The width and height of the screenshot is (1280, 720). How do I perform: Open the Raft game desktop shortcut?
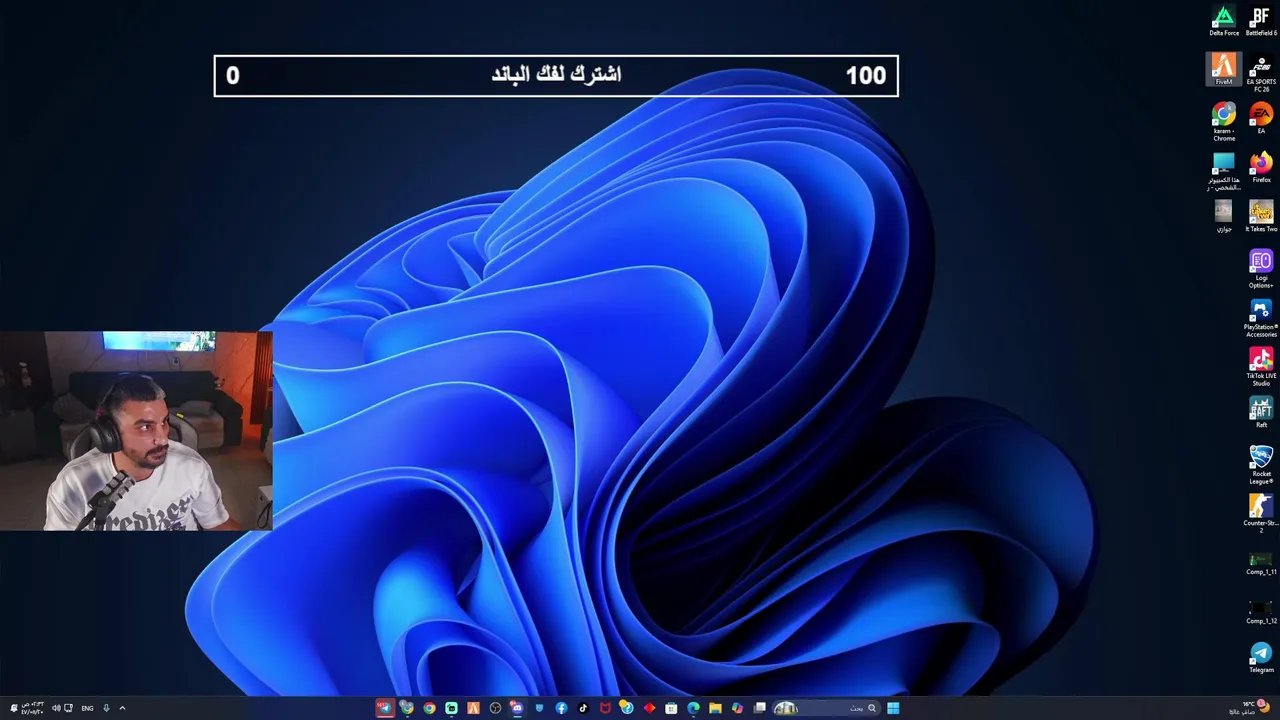coord(1261,412)
